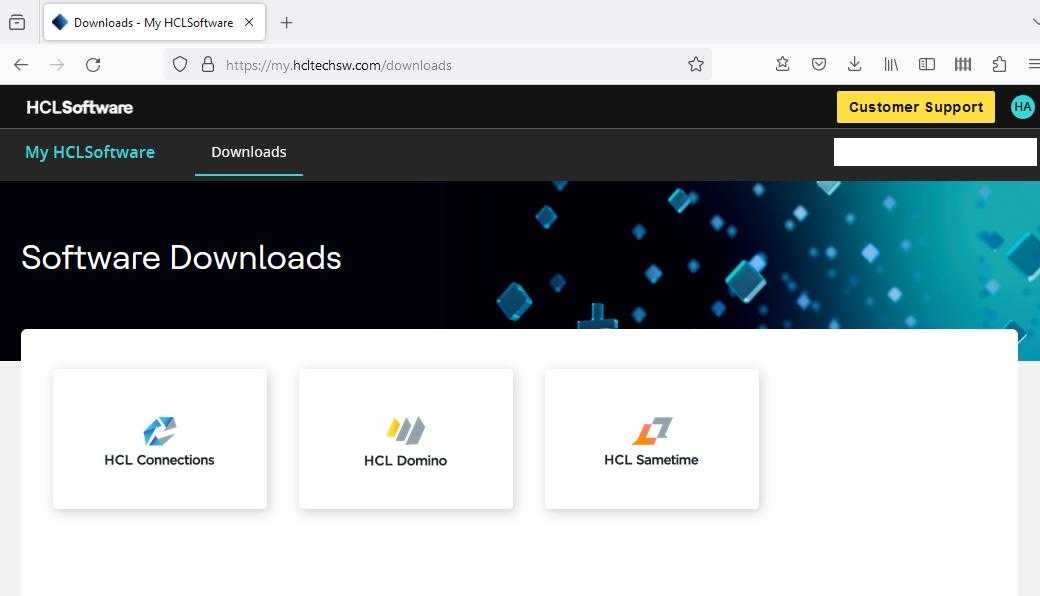Save page to Pocket
This screenshot has height=596, width=1040.
pos(818,64)
